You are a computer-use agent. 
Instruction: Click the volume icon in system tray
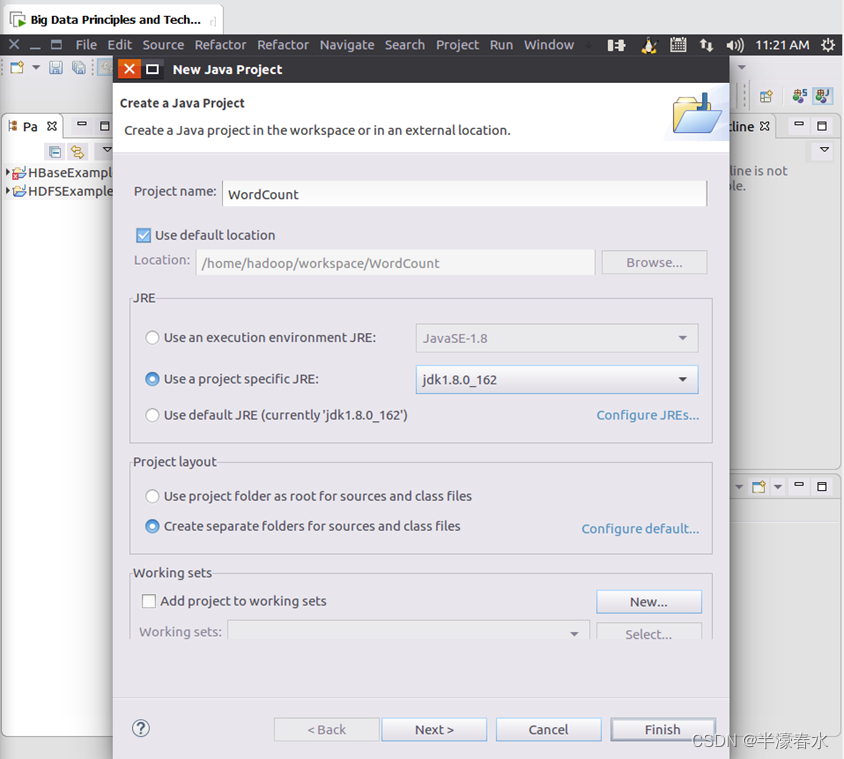tap(735, 45)
